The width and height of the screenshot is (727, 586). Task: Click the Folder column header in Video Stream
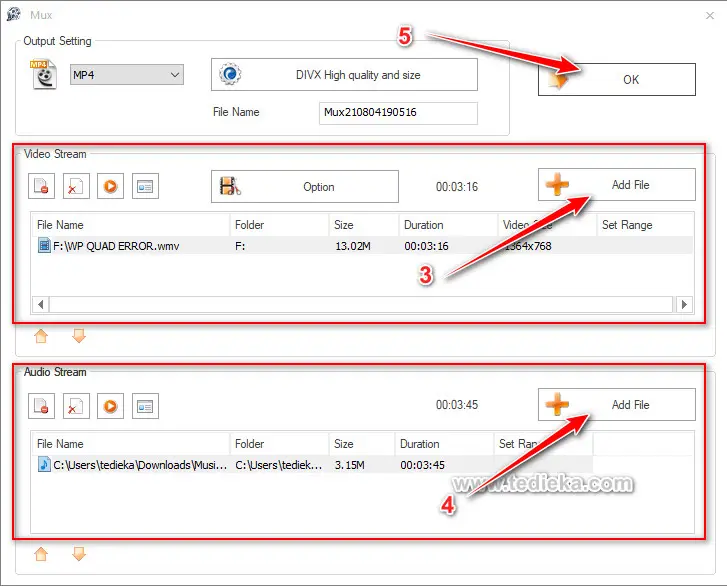pyautogui.click(x=279, y=225)
